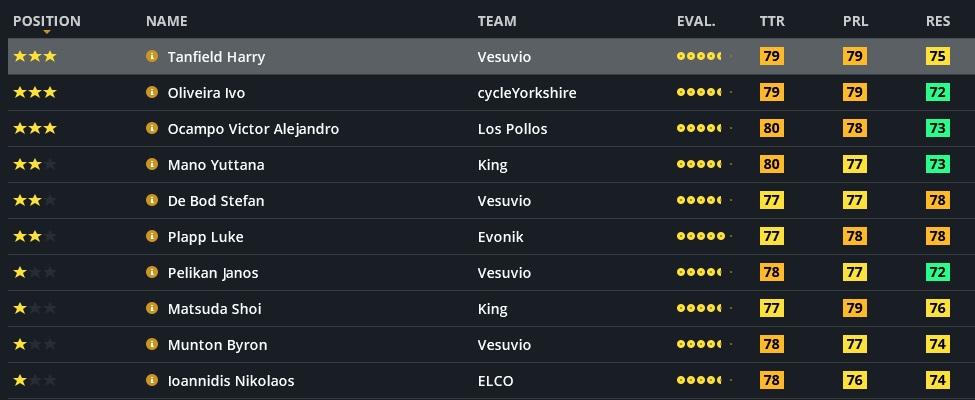Sort riders by NAME column header
The width and height of the screenshot is (975, 400).
(x=166, y=21)
